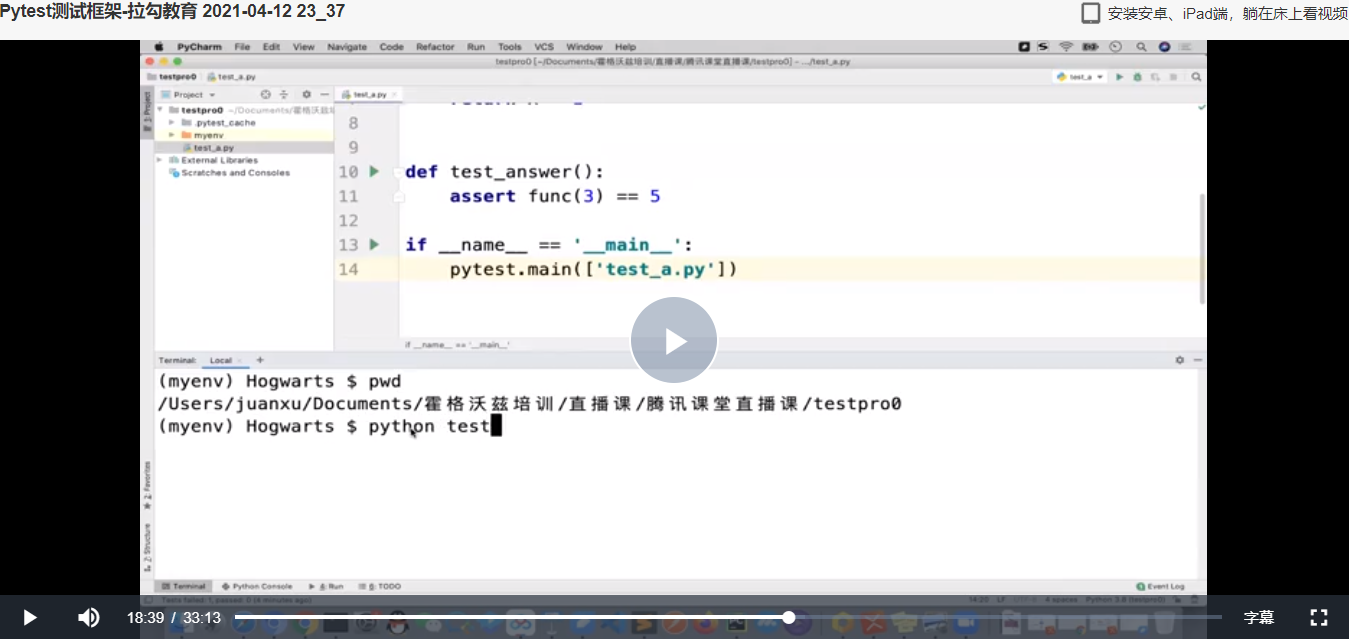Open the Help menu
The image size is (1349, 639).
(x=625, y=47)
